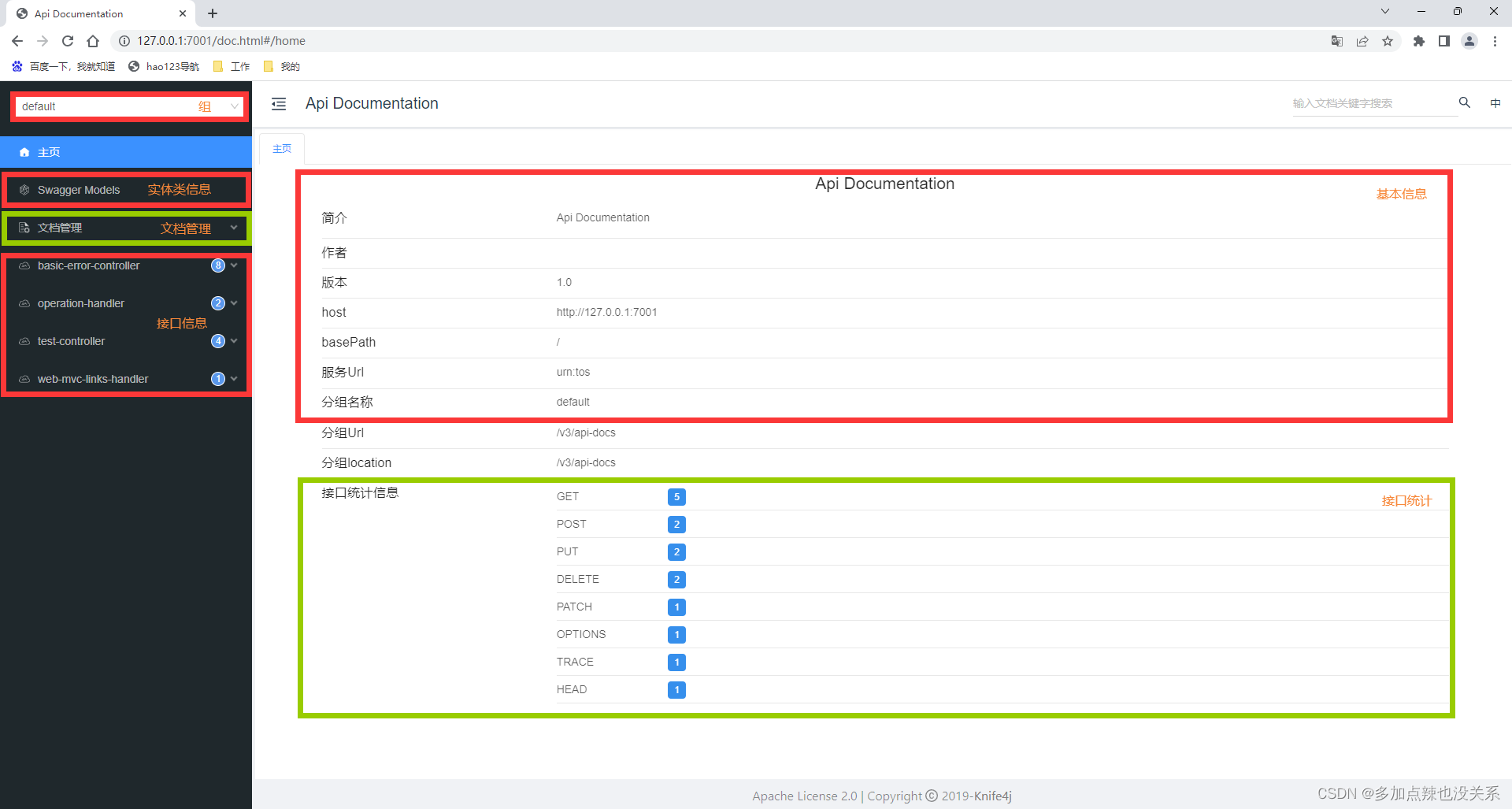Open the test-controller group
The width and height of the screenshot is (1512, 809).
pyautogui.click(x=126, y=341)
